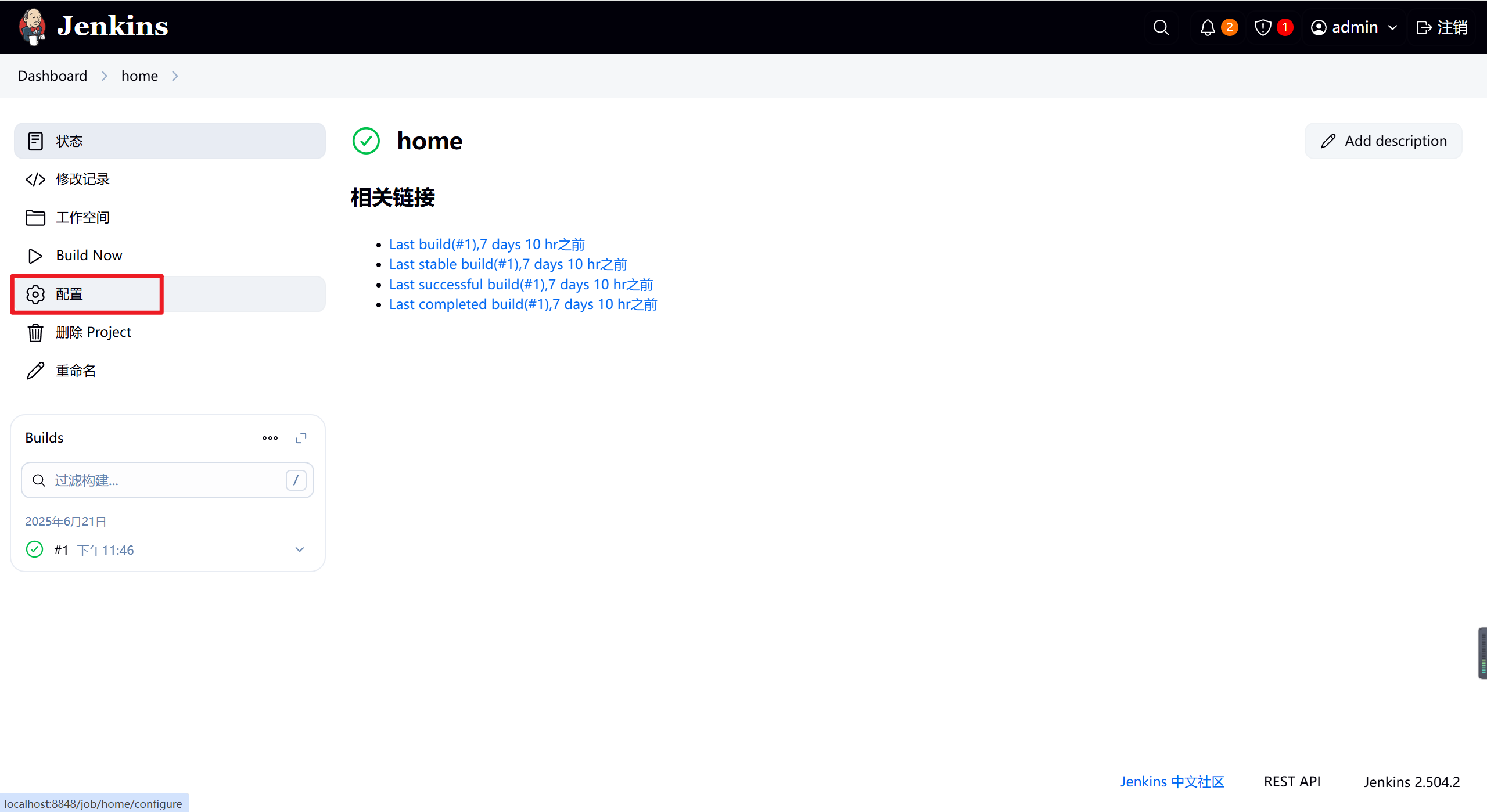
Task: Open REST API footer link
Action: pyautogui.click(x=1292, y=782)
